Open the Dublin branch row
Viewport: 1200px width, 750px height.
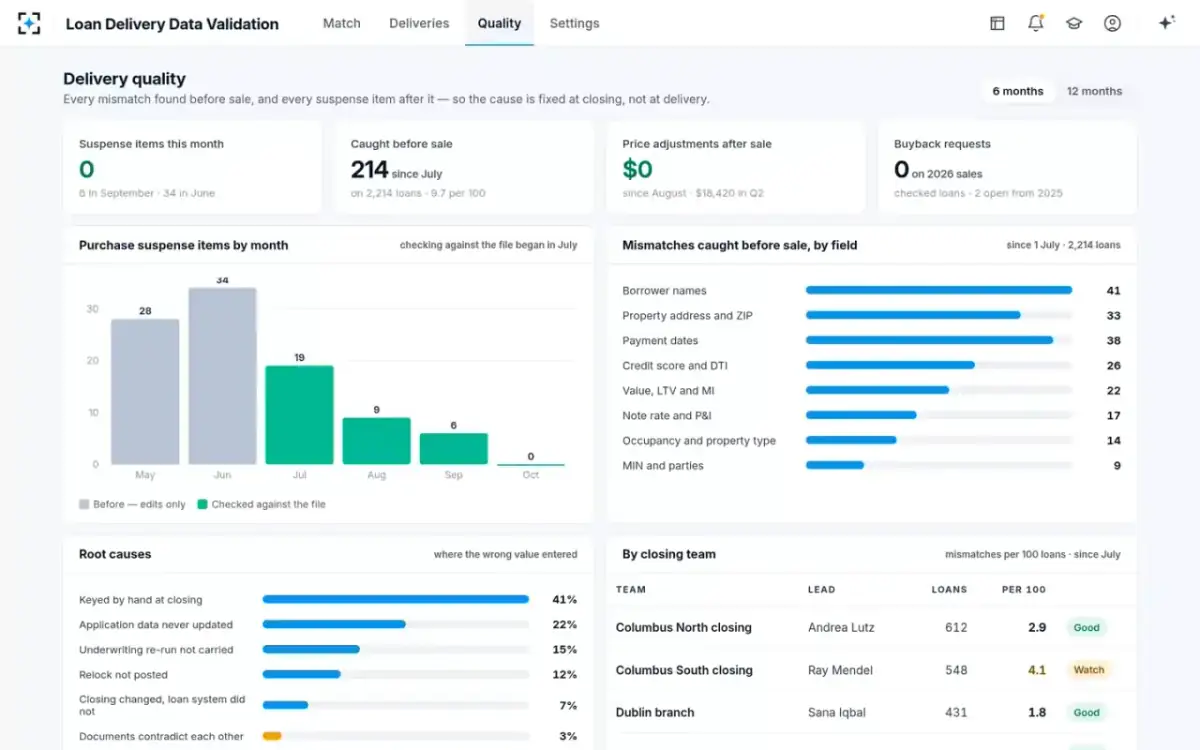pyautogui.click(x=871, y=713)
